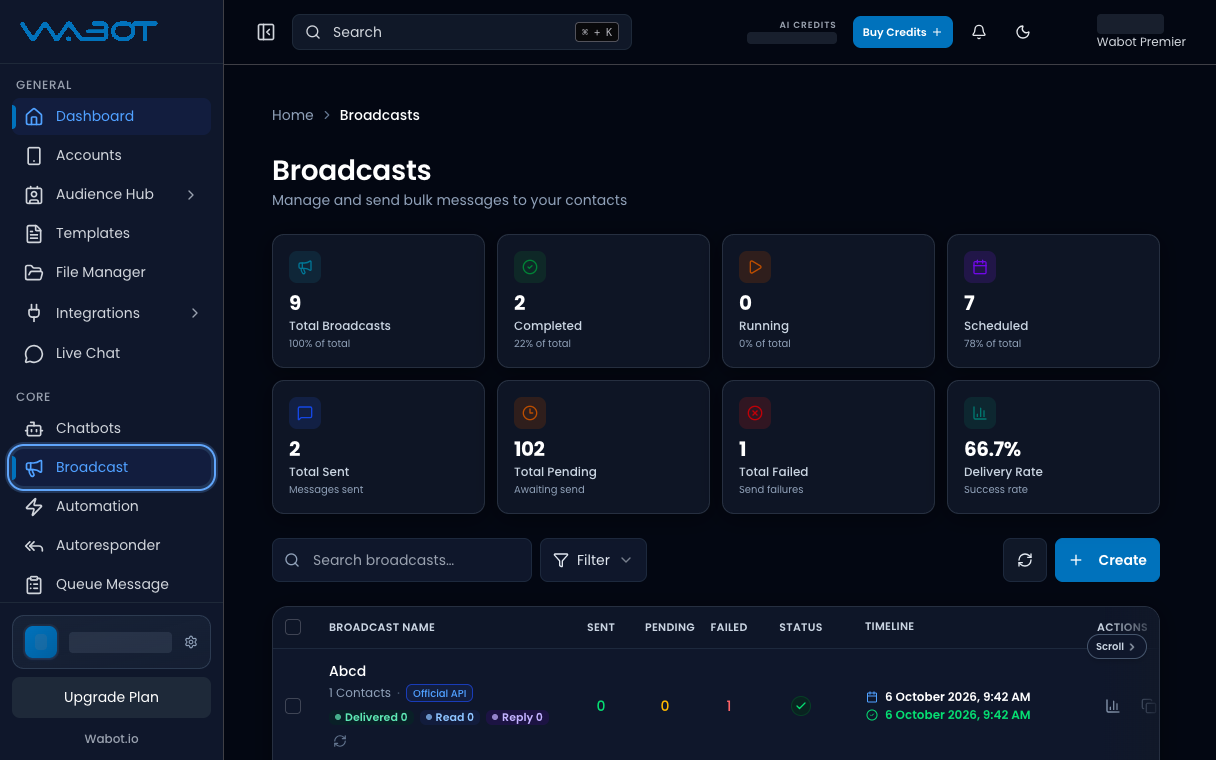Toggle dark mode moon icon
1216x760 pixels.
pyautogui.click(x=1023, y=32)
